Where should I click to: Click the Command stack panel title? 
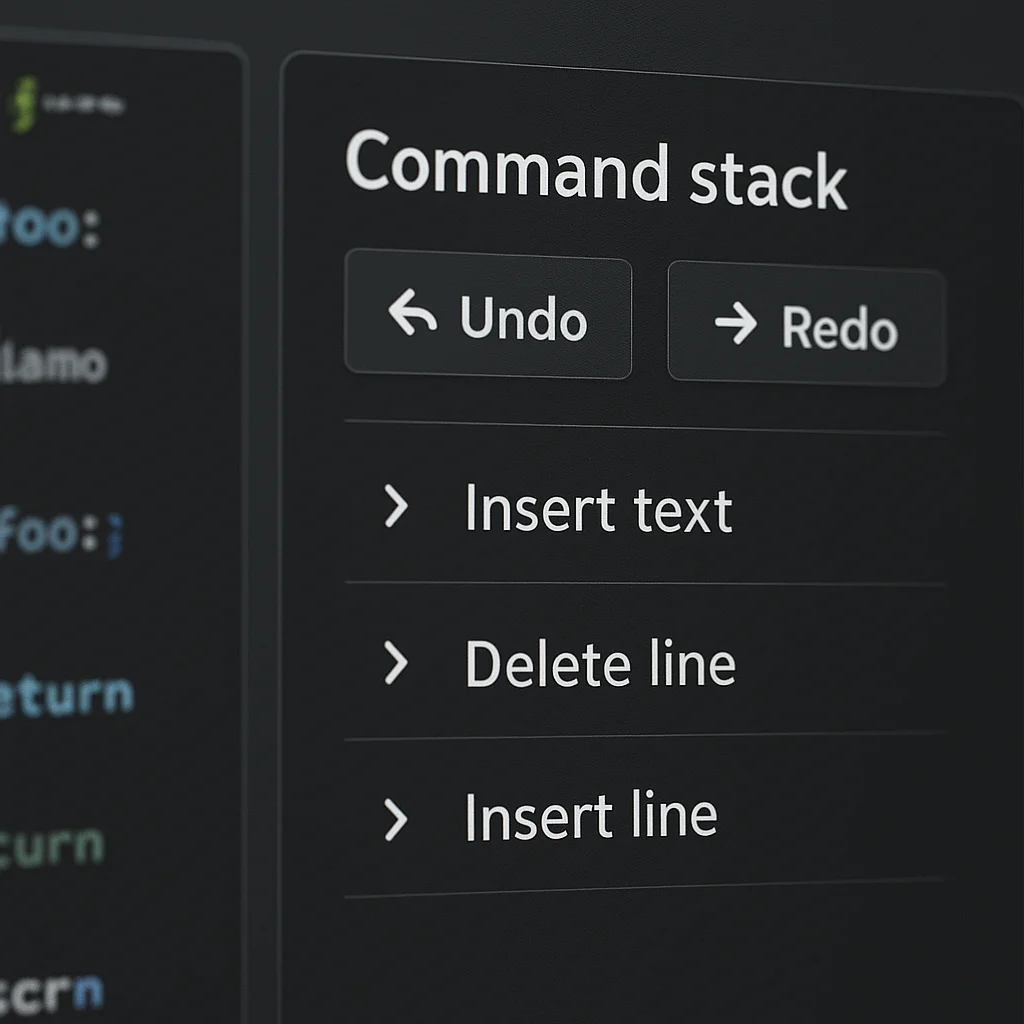(x=596, y=172)
